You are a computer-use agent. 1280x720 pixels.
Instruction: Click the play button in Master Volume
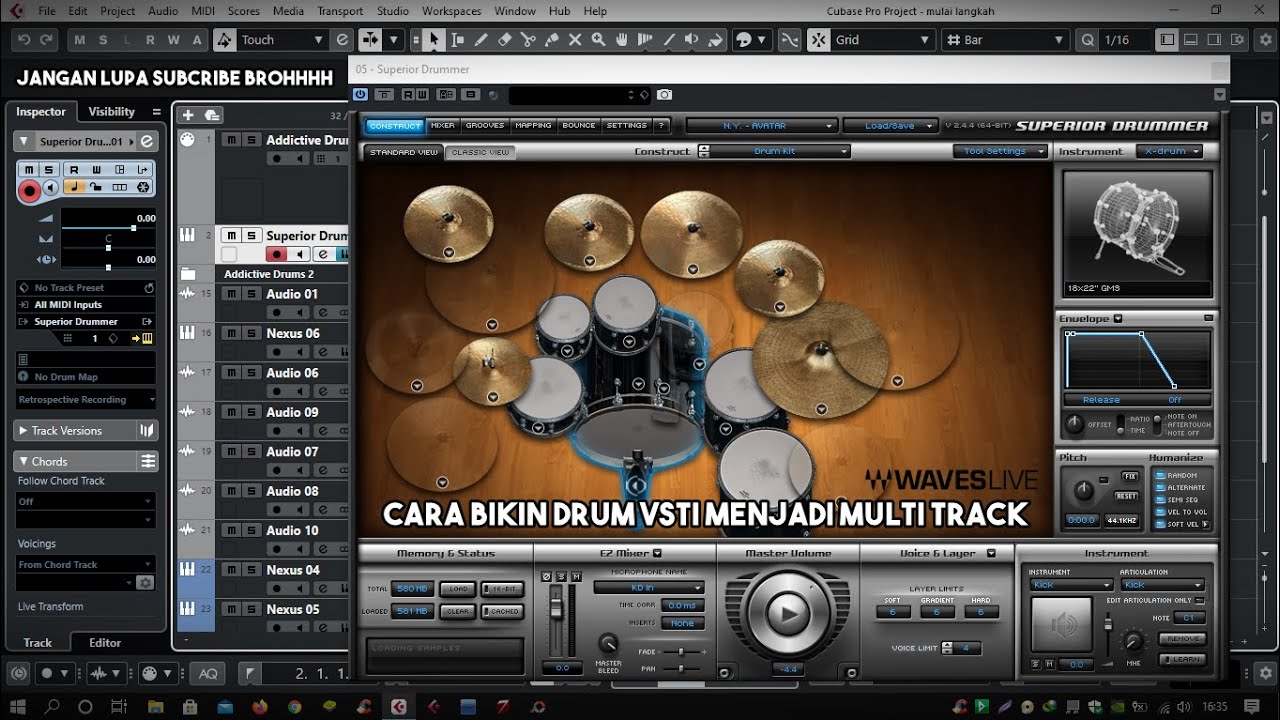click(787, 614)
